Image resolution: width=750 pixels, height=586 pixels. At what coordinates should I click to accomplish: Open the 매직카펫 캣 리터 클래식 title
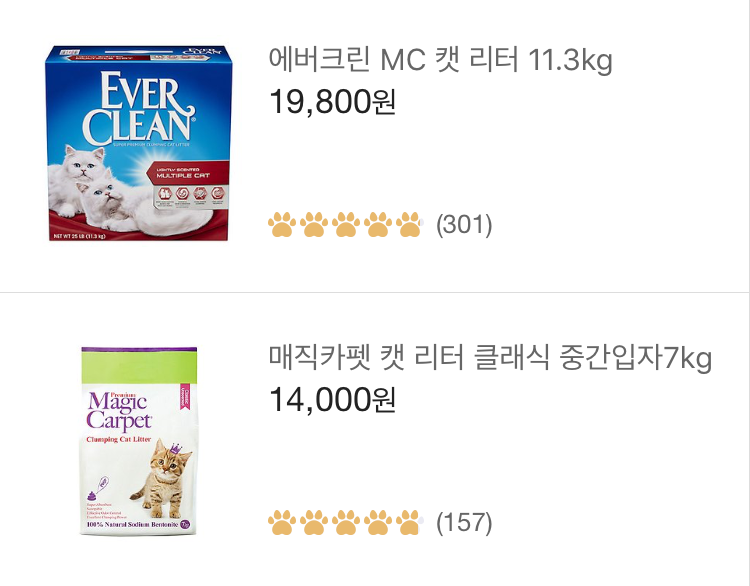490,358
